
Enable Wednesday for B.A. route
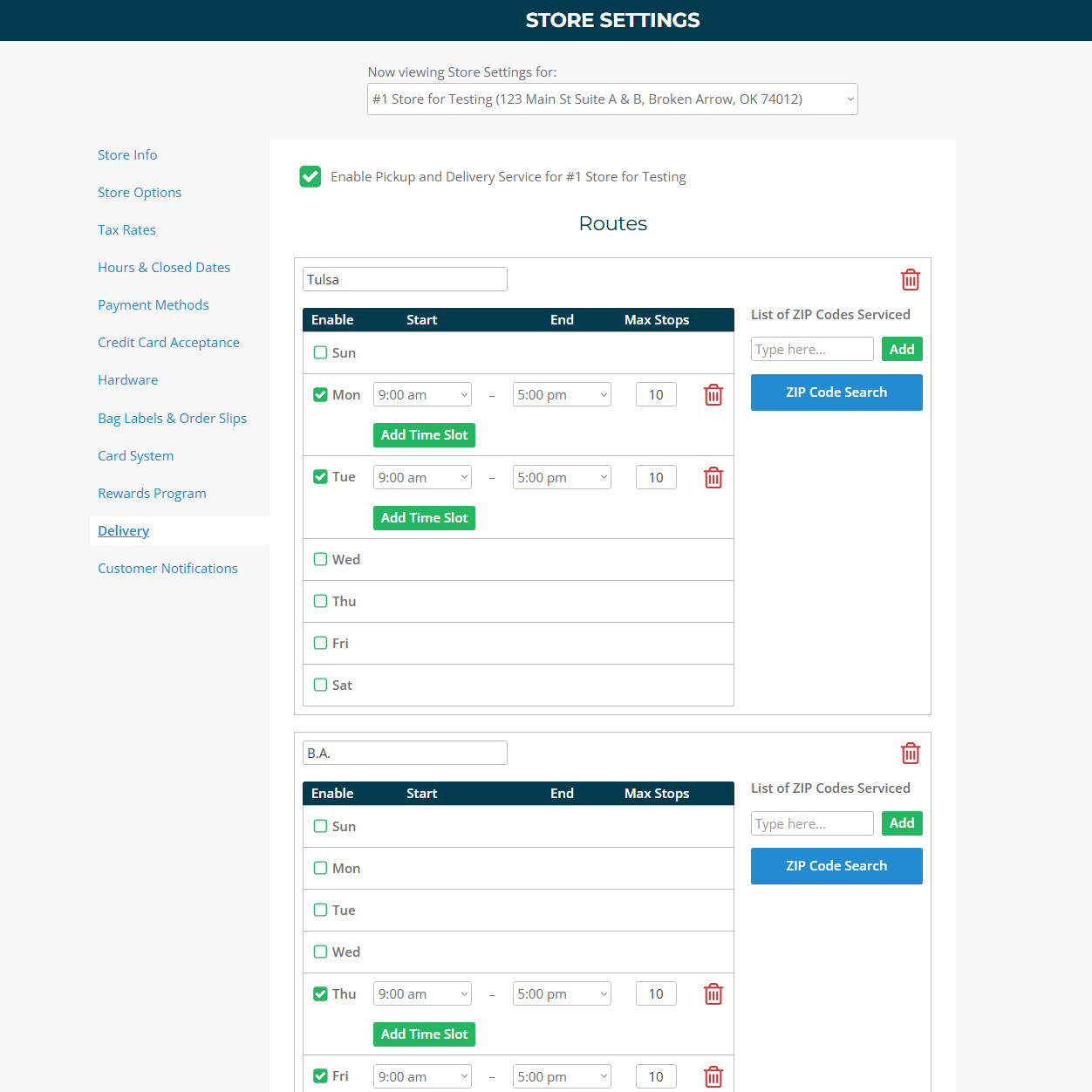[320, 952]
